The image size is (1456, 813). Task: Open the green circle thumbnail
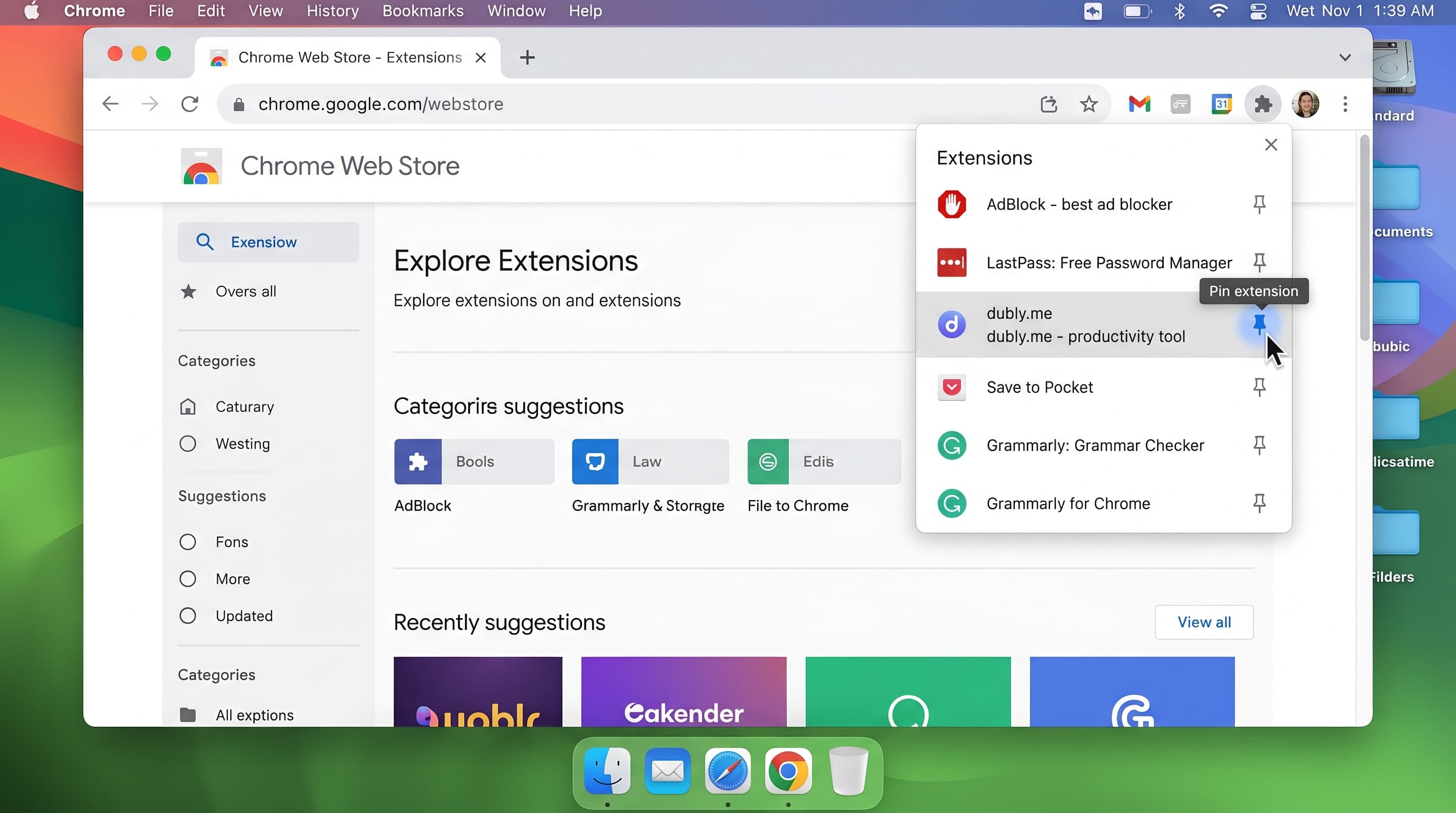(x=908, y=691)
